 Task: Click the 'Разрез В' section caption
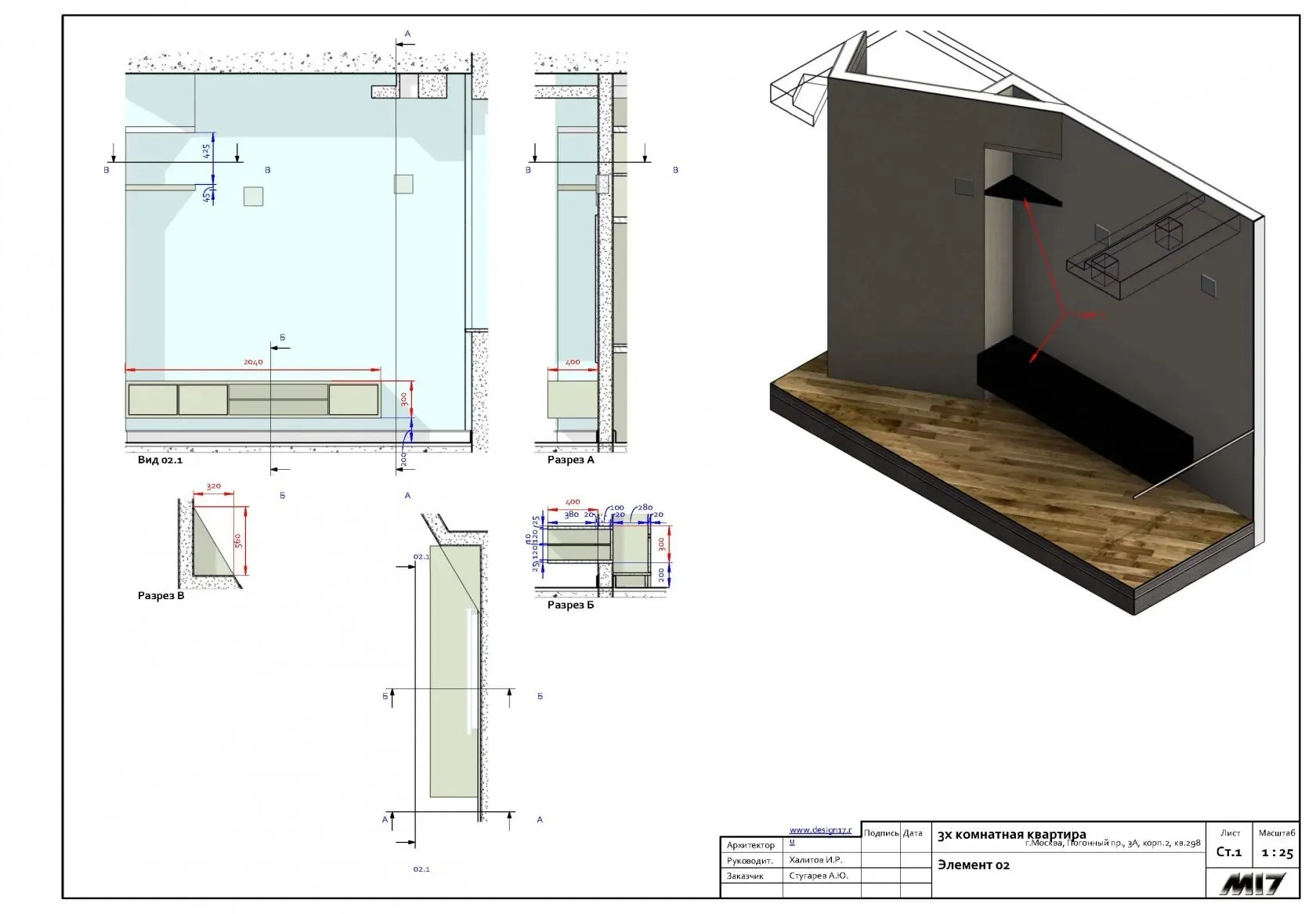[x=161, y=596]
